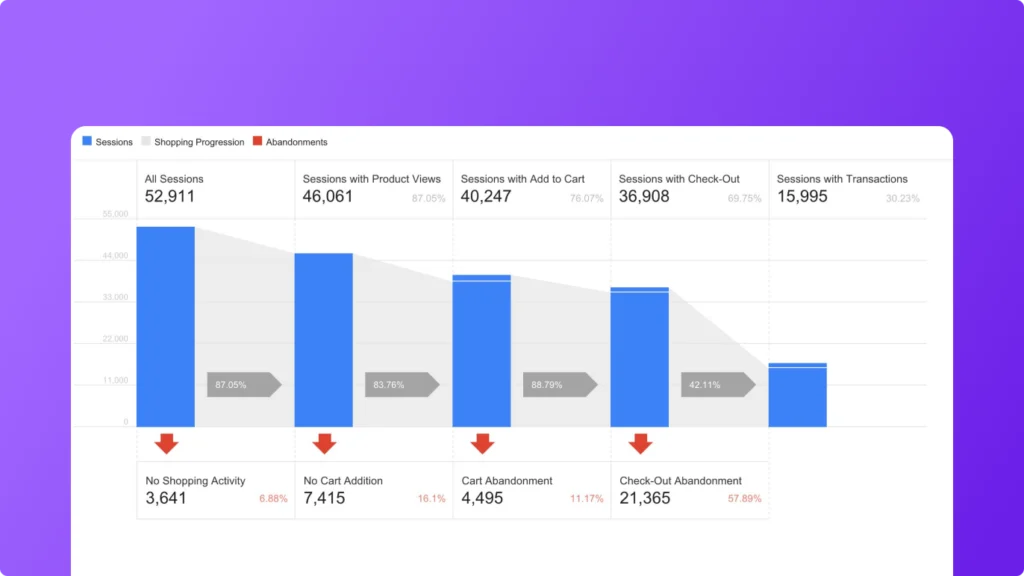Click the 76.07% percentage
This screenshot has height=576, width=1024.
[586, 199]
